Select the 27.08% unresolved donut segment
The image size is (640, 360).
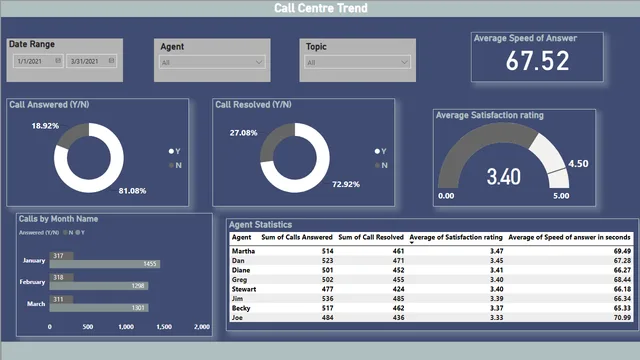click(275, 142)
